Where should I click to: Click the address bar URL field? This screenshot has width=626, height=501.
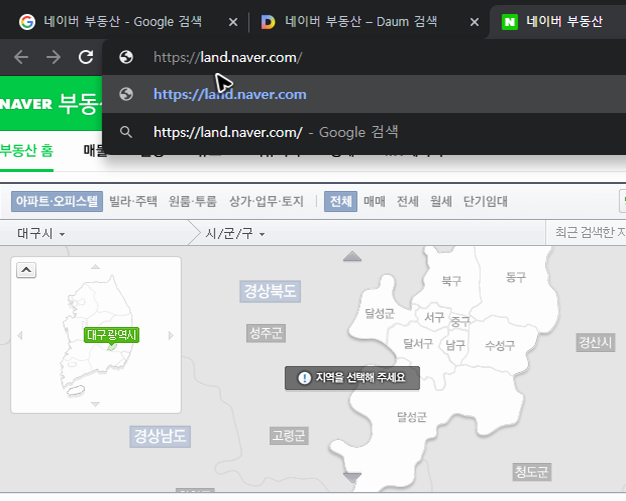pos(364,57)
